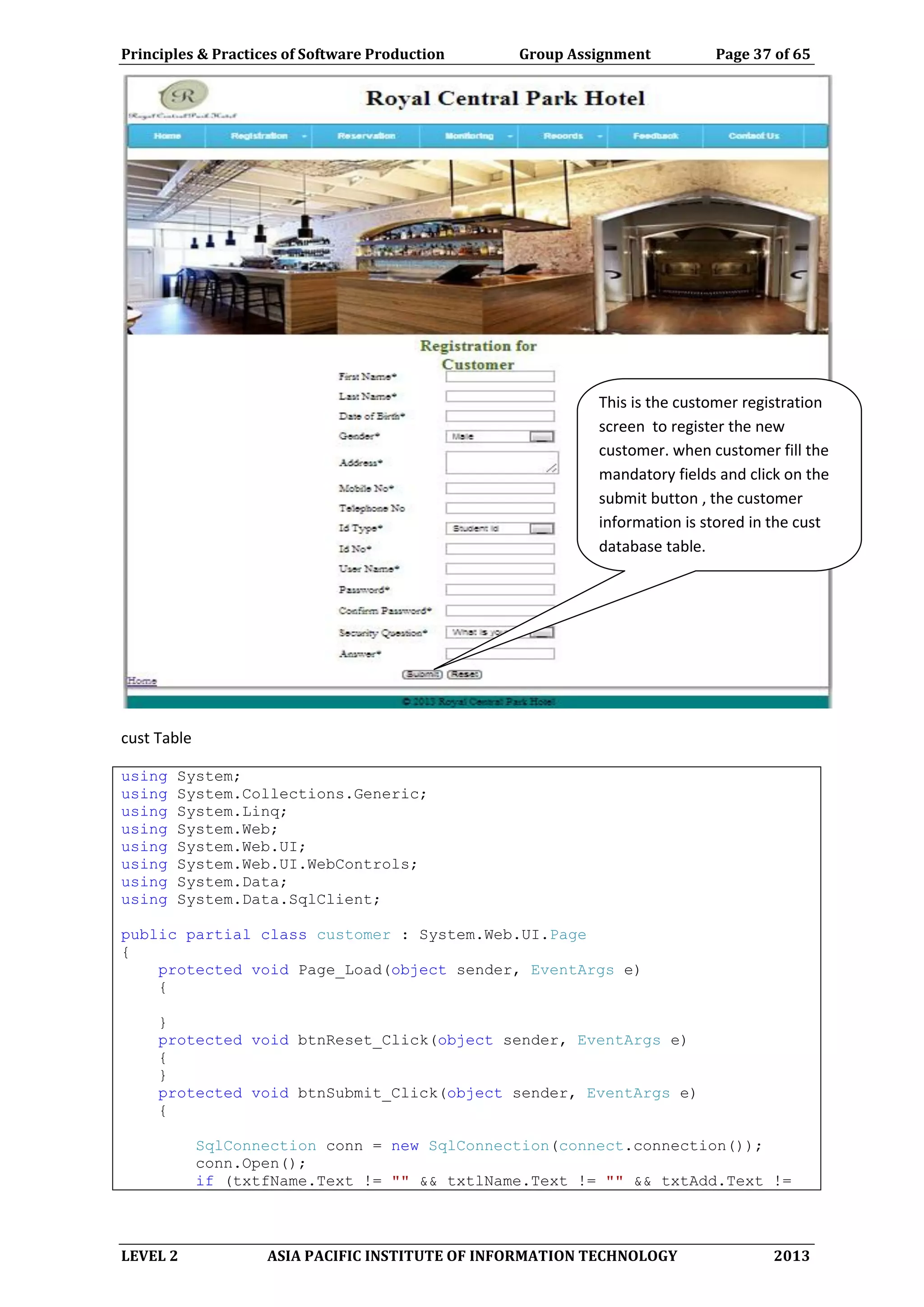The height and width of the screenshot is (1307, 924).
Task: Expand the Registration menu dropdown arrow
Action: pyautogui.click(x=304, y=137)
